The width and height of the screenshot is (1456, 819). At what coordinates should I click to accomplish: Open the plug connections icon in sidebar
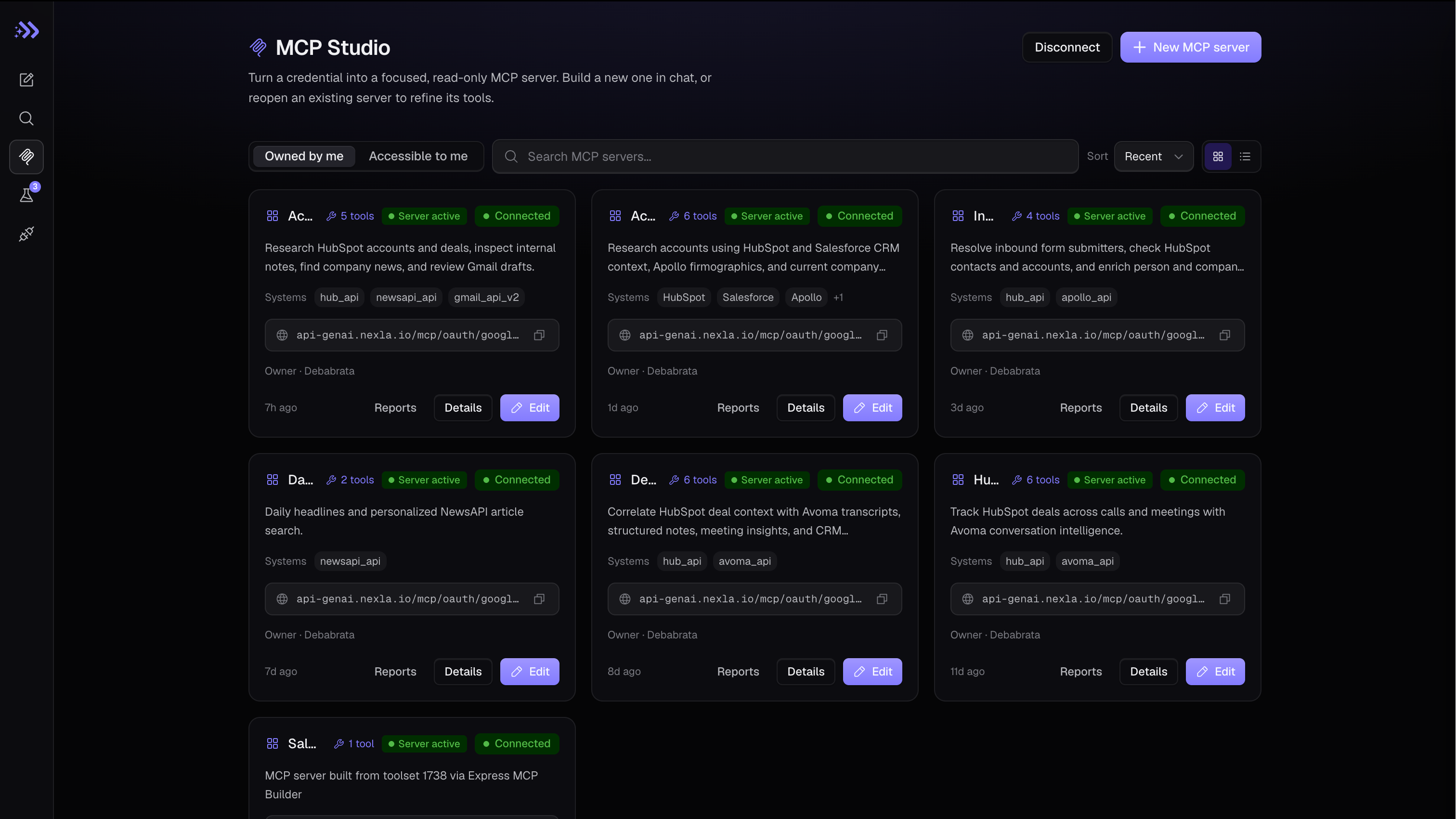click(x=26, y=234)
